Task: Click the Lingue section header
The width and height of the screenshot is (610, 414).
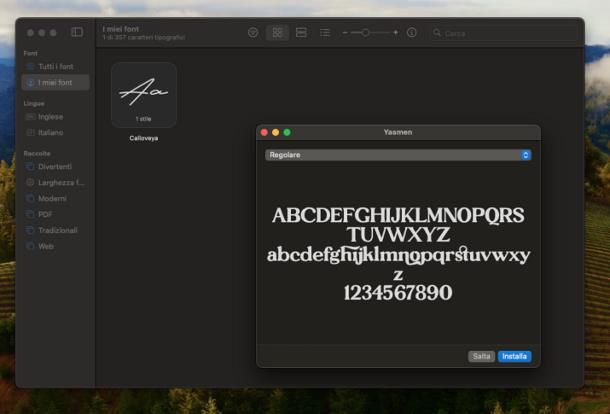Action: [34, 104]
